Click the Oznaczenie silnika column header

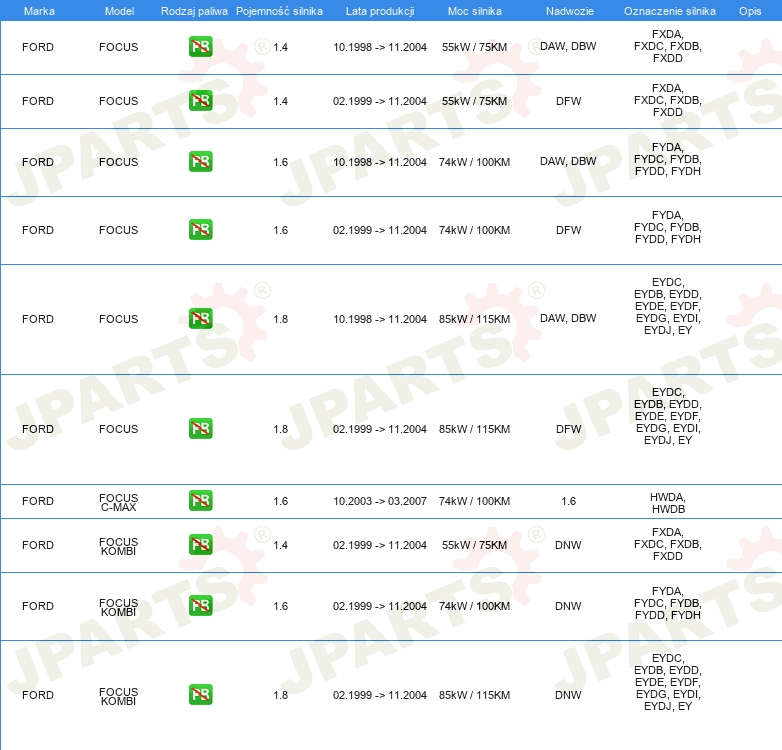[670, 11]
